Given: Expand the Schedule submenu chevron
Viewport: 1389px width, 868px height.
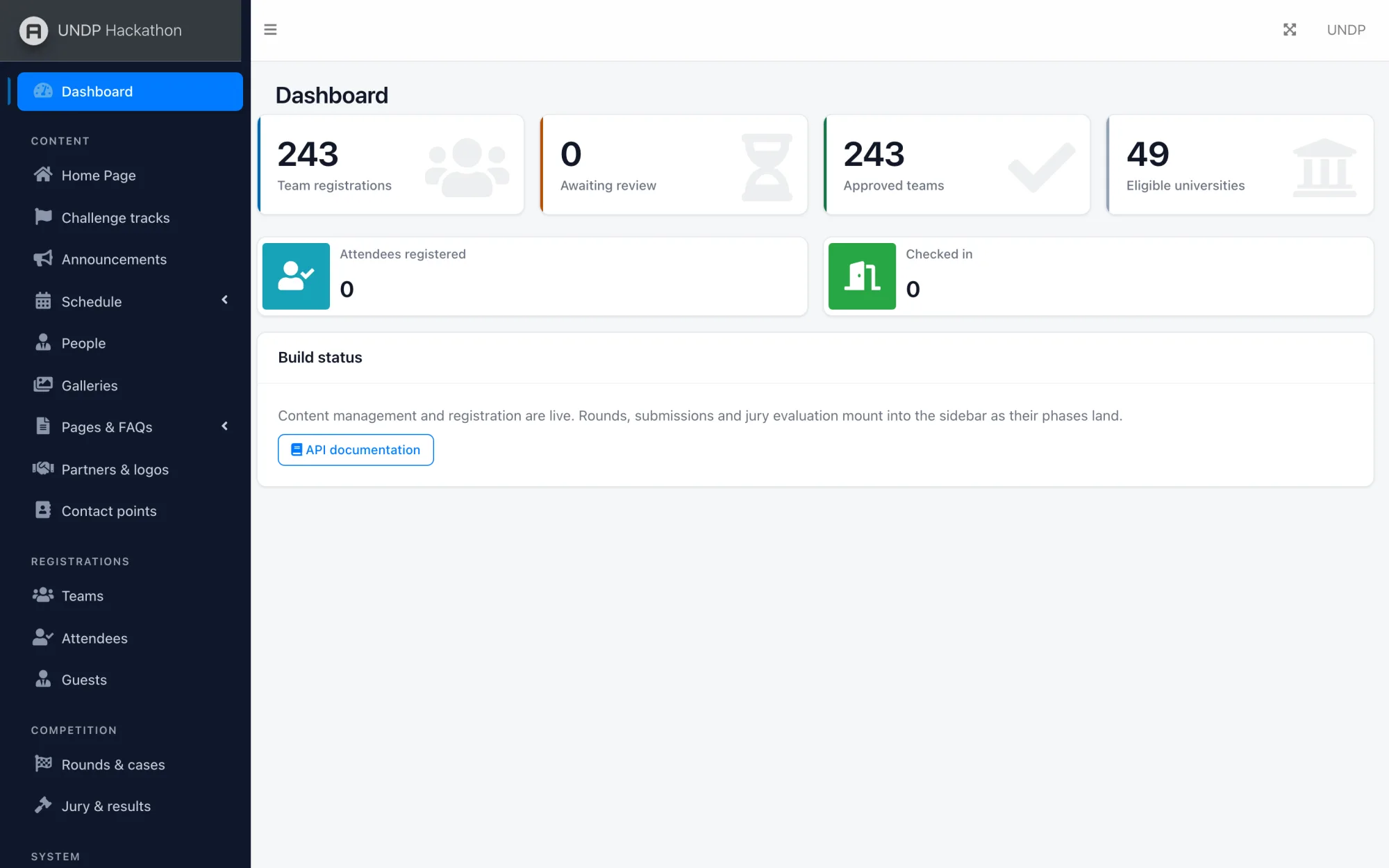Looking at the screenshot, I should (224, 300).
